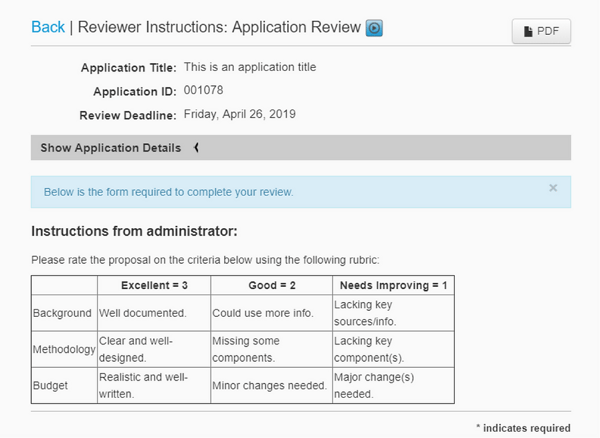Click the Lacking key sources/info. cell

[x=393, y=313]
